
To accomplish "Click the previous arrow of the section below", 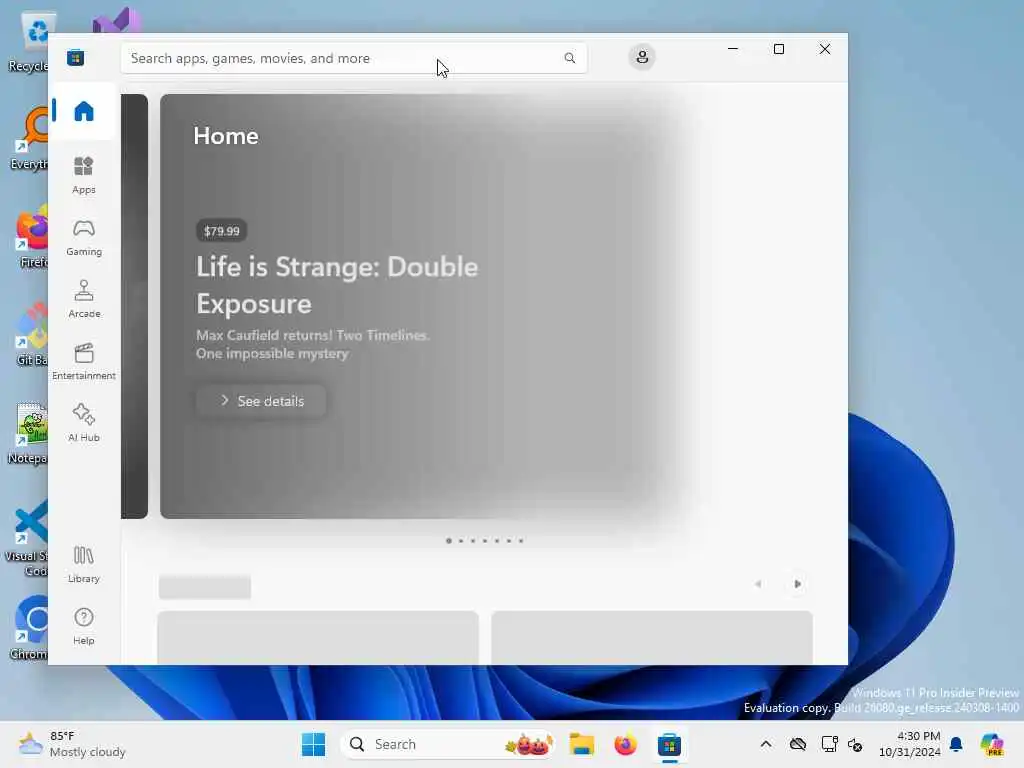I will click(758, 584).
